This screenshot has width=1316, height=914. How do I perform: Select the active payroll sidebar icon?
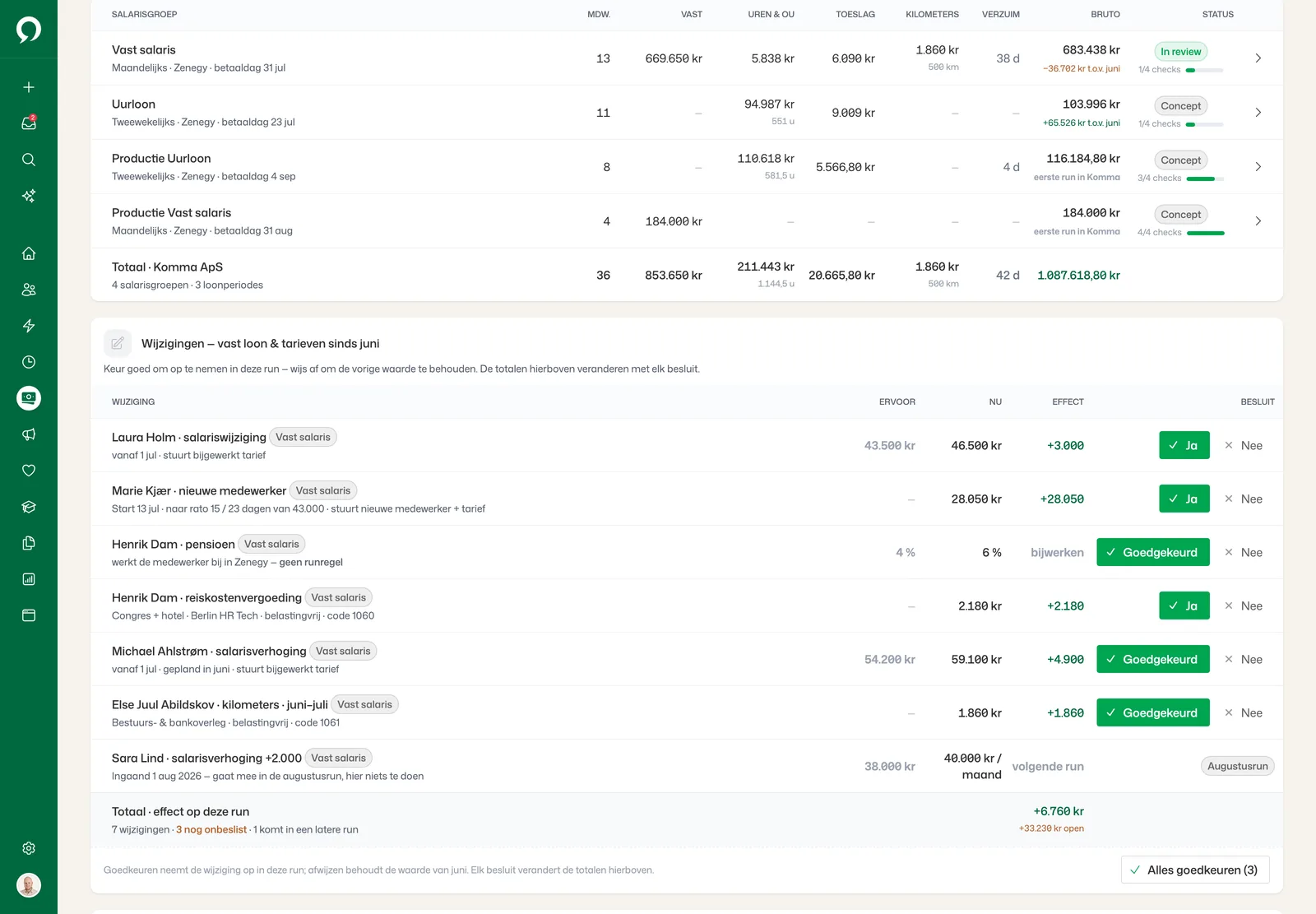[x=29, y=398]
